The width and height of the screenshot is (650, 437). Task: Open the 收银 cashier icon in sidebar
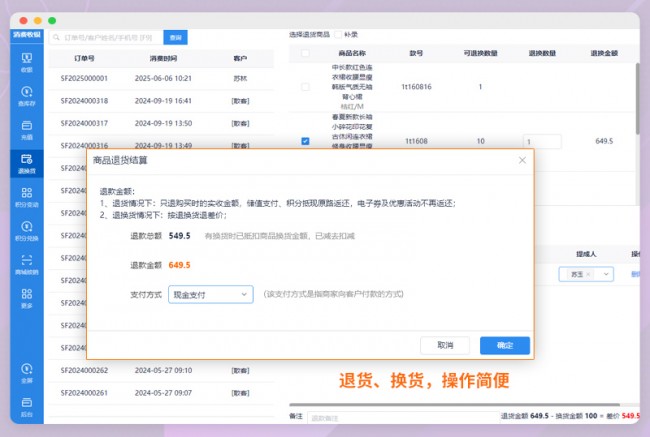(x=27, y=61)
